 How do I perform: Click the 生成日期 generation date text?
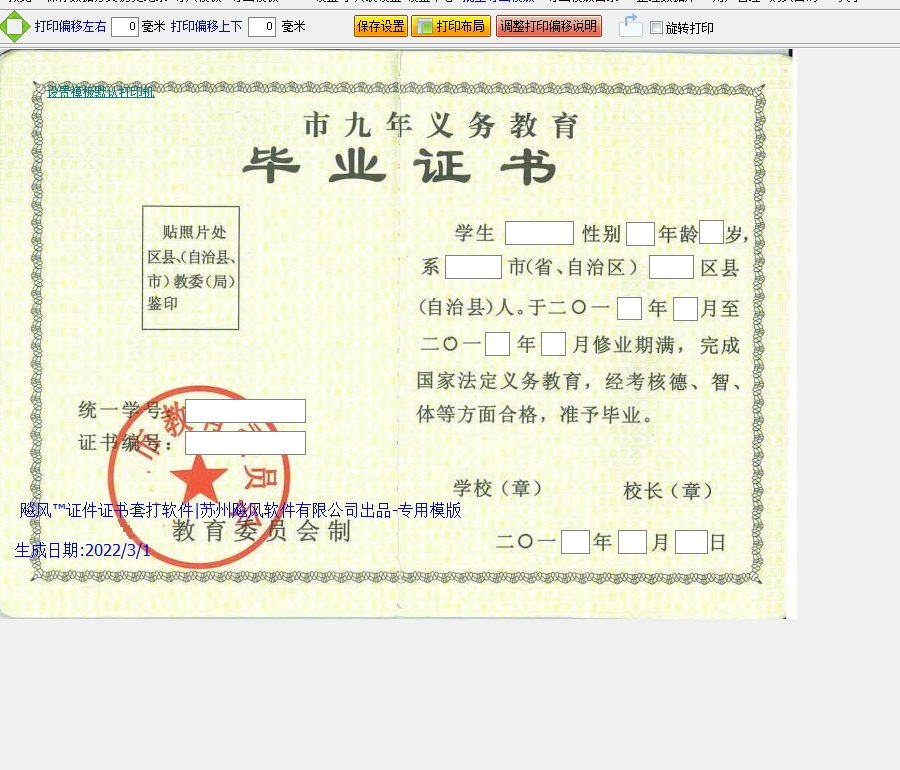pos(82,550)
